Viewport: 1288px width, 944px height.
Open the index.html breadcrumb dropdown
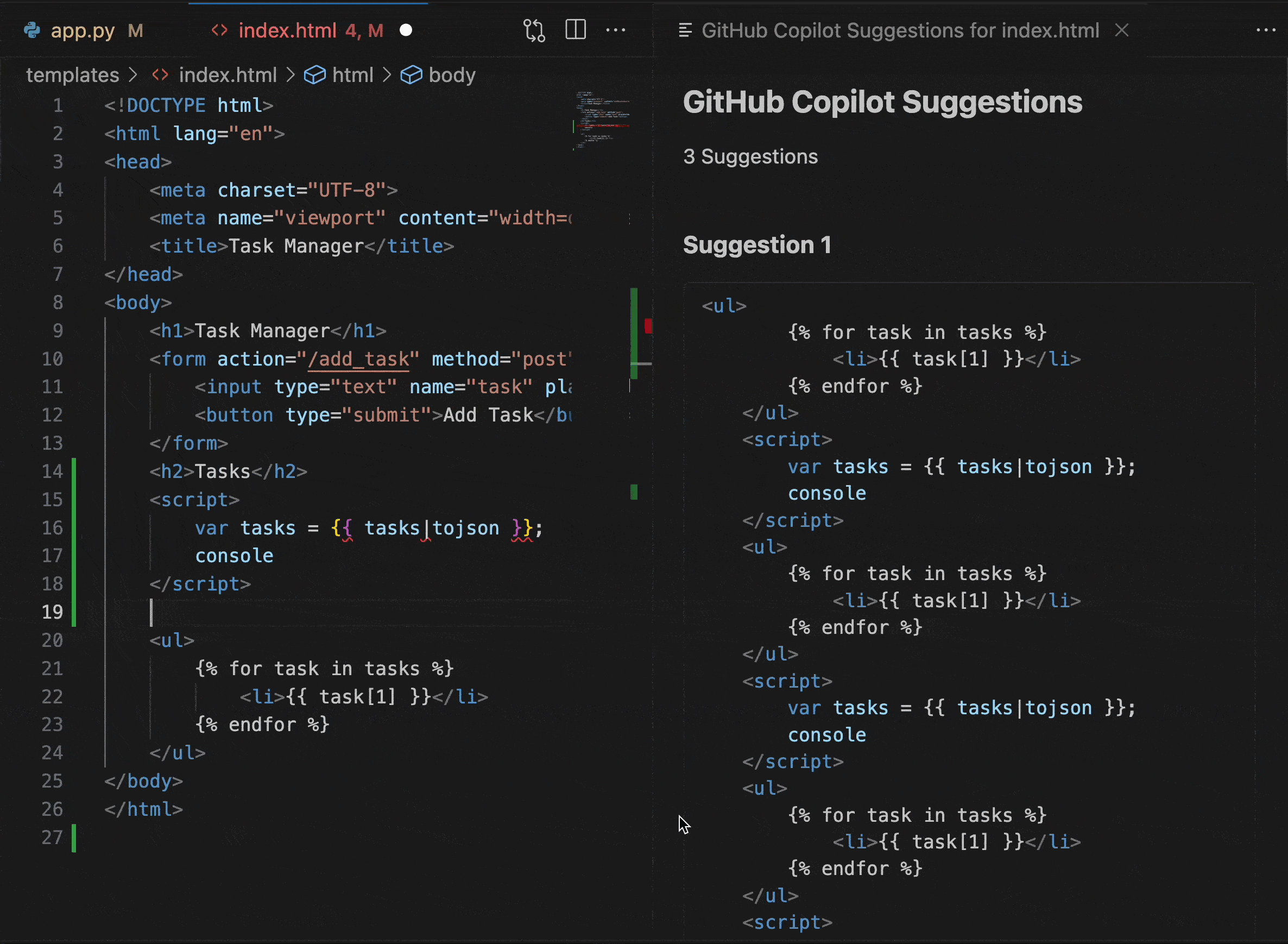coord(228,75)
